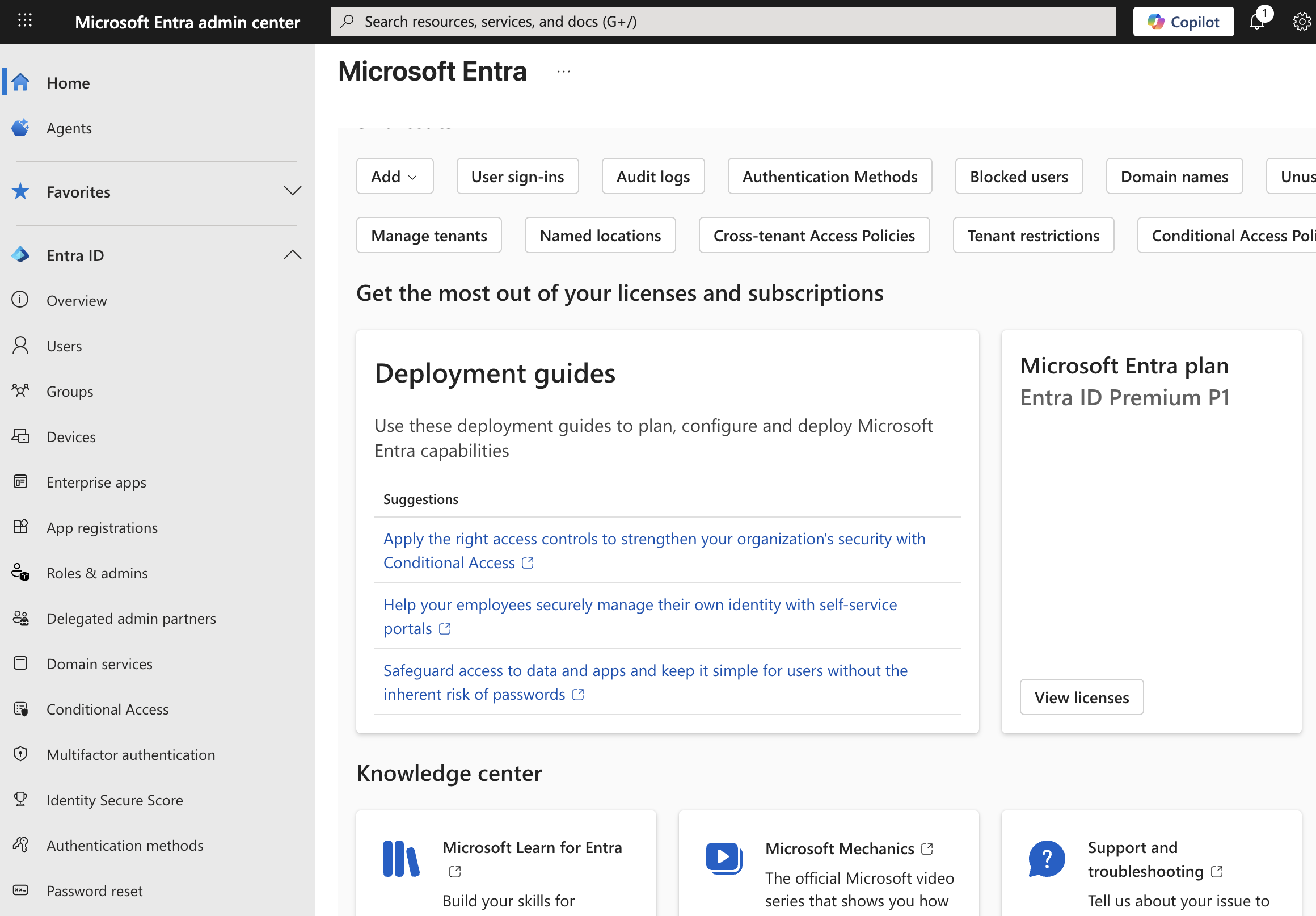Open the settings gear icon

pyautogui.click(x=1301, y=22)
